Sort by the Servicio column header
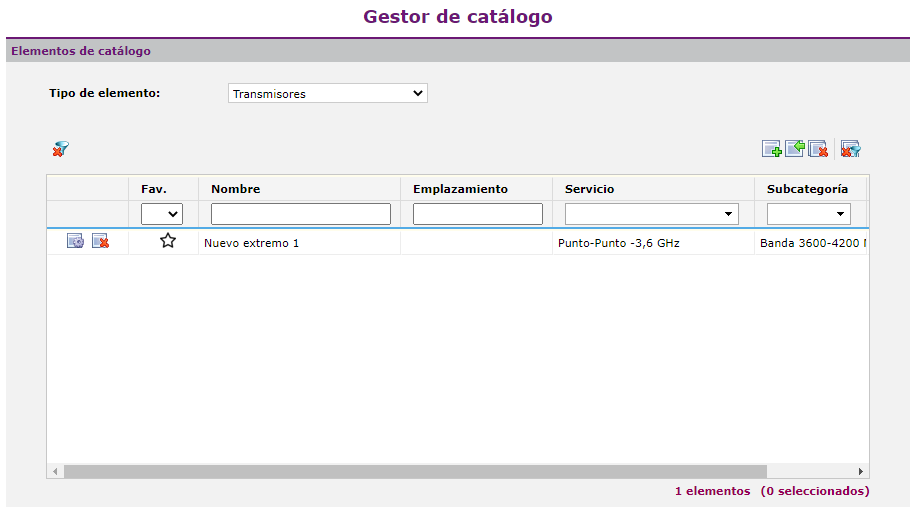Viewport: 914px width, 512px height. (x=589, y=189)
